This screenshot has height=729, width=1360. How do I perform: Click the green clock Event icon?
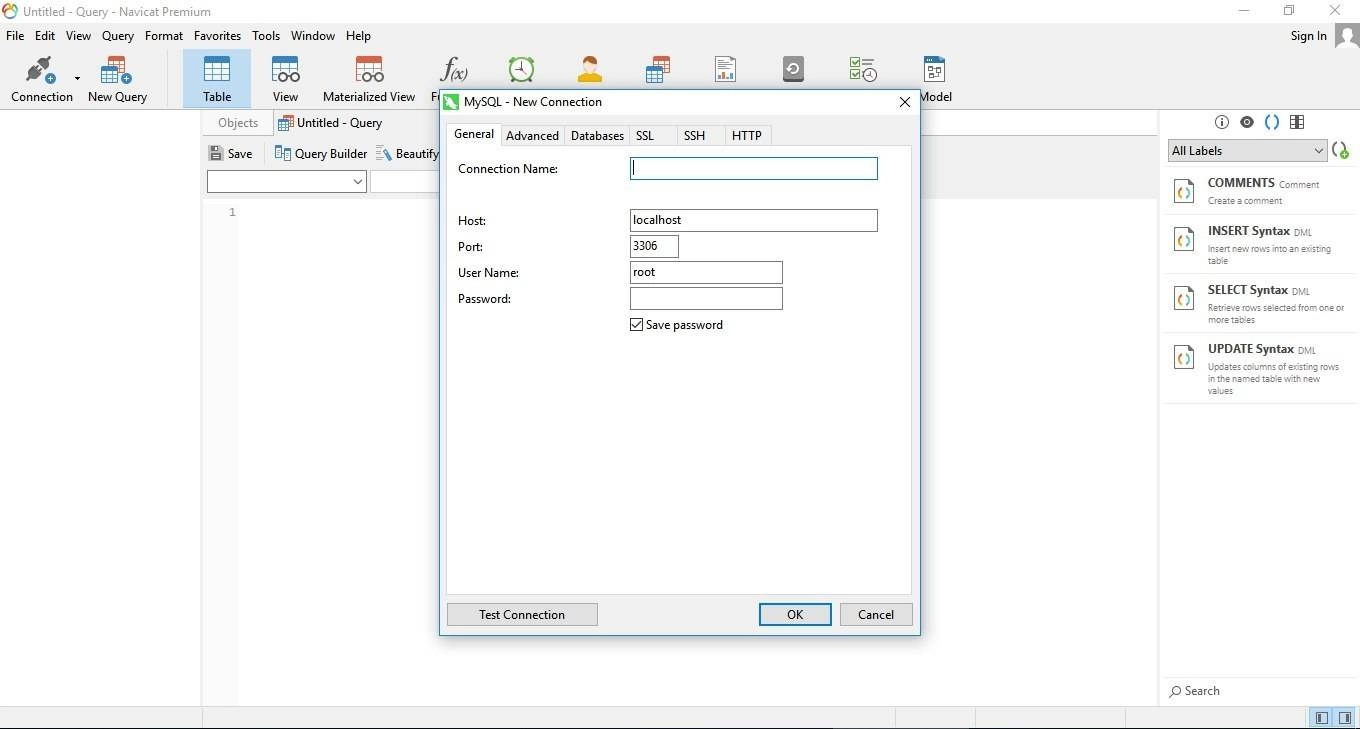521,69
